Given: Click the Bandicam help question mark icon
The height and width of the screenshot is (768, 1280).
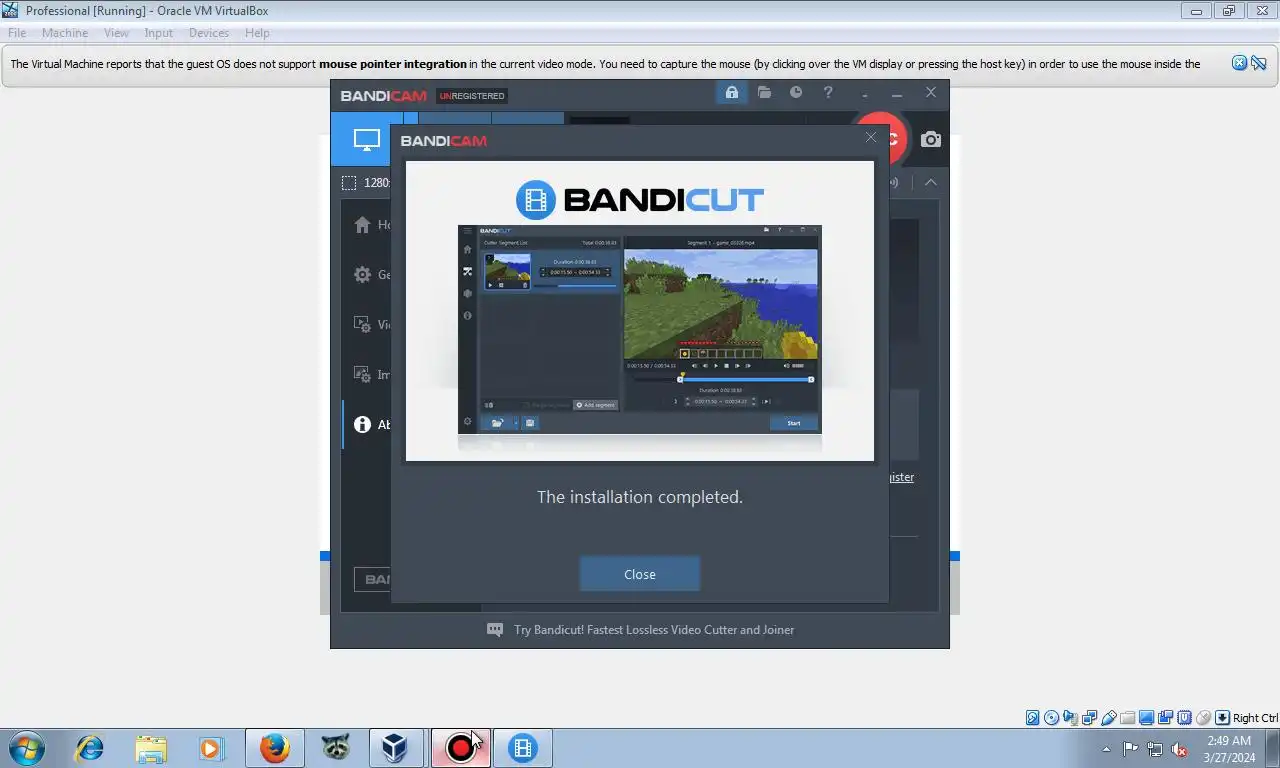Looking at the screenshot, I should [x=828, y=92].
